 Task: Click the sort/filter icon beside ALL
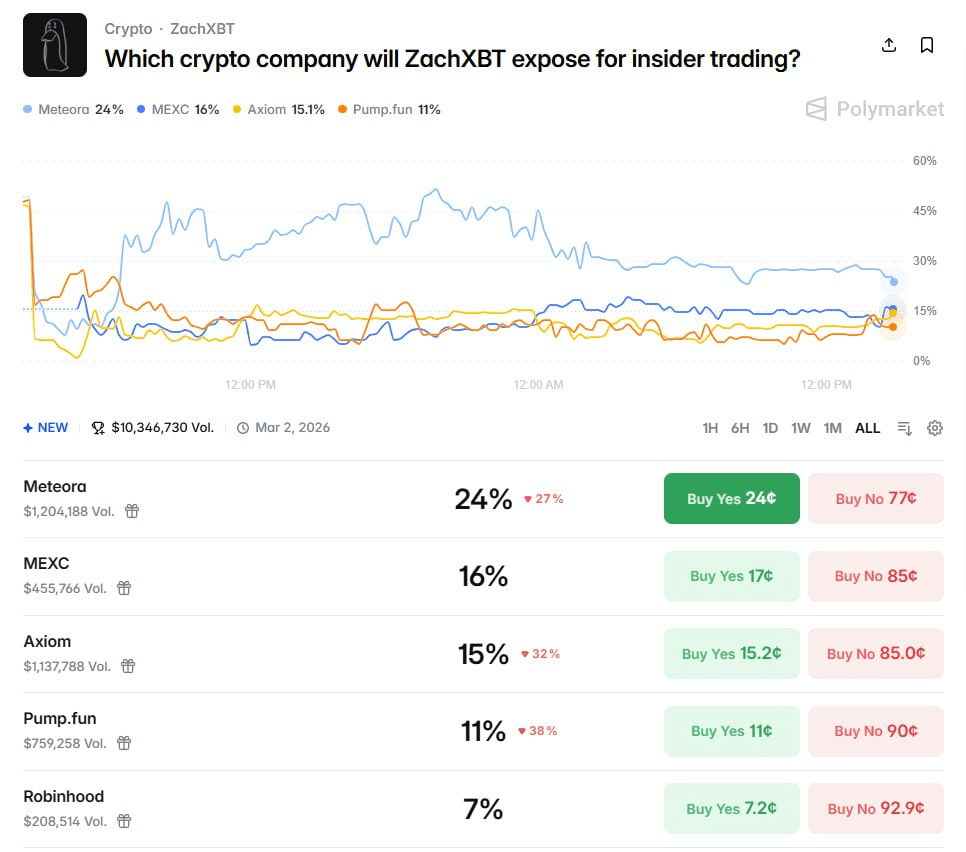pyautogui.click(x=905, y=428)
